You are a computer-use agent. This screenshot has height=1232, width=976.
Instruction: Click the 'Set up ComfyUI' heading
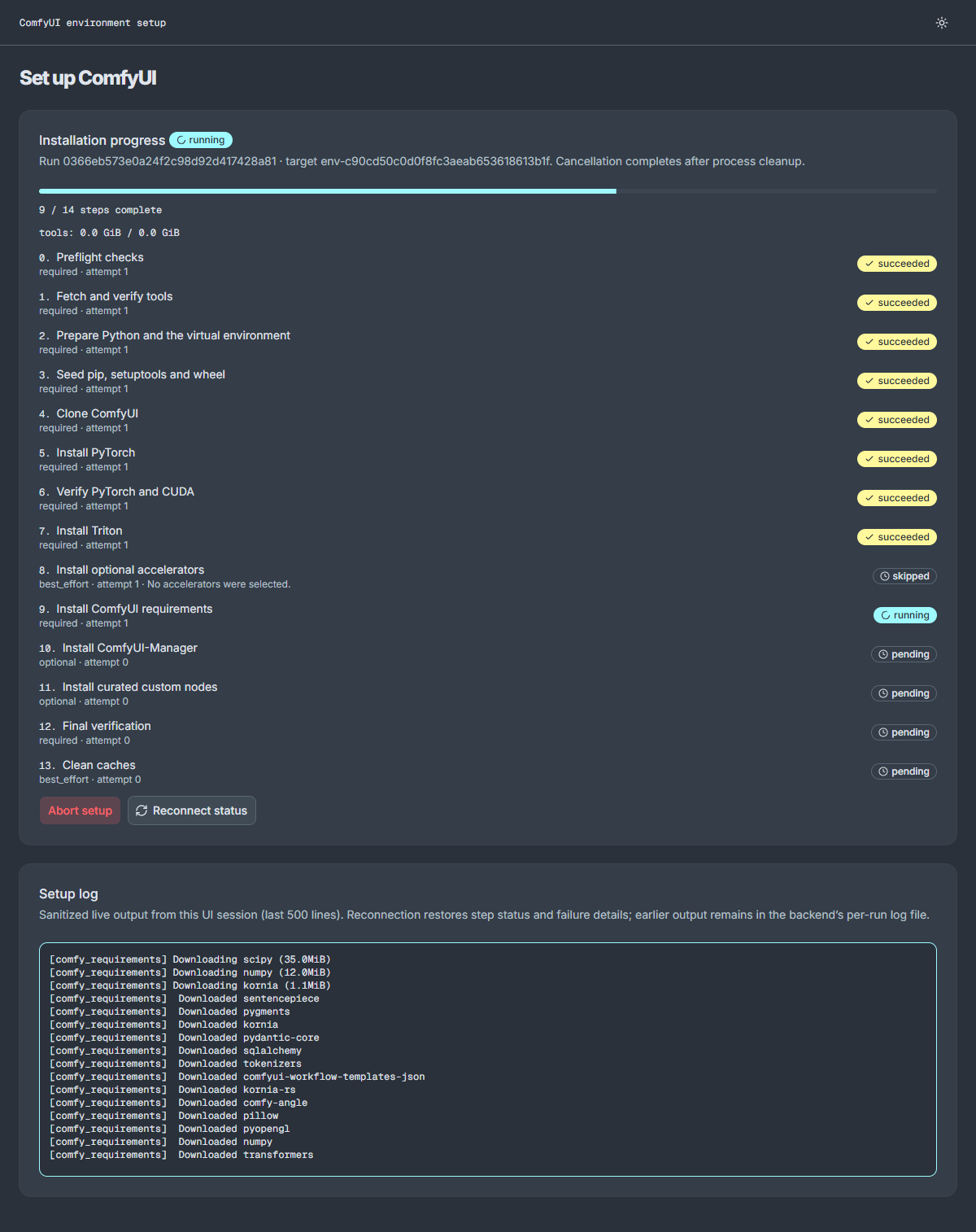[x=88, y=78]
